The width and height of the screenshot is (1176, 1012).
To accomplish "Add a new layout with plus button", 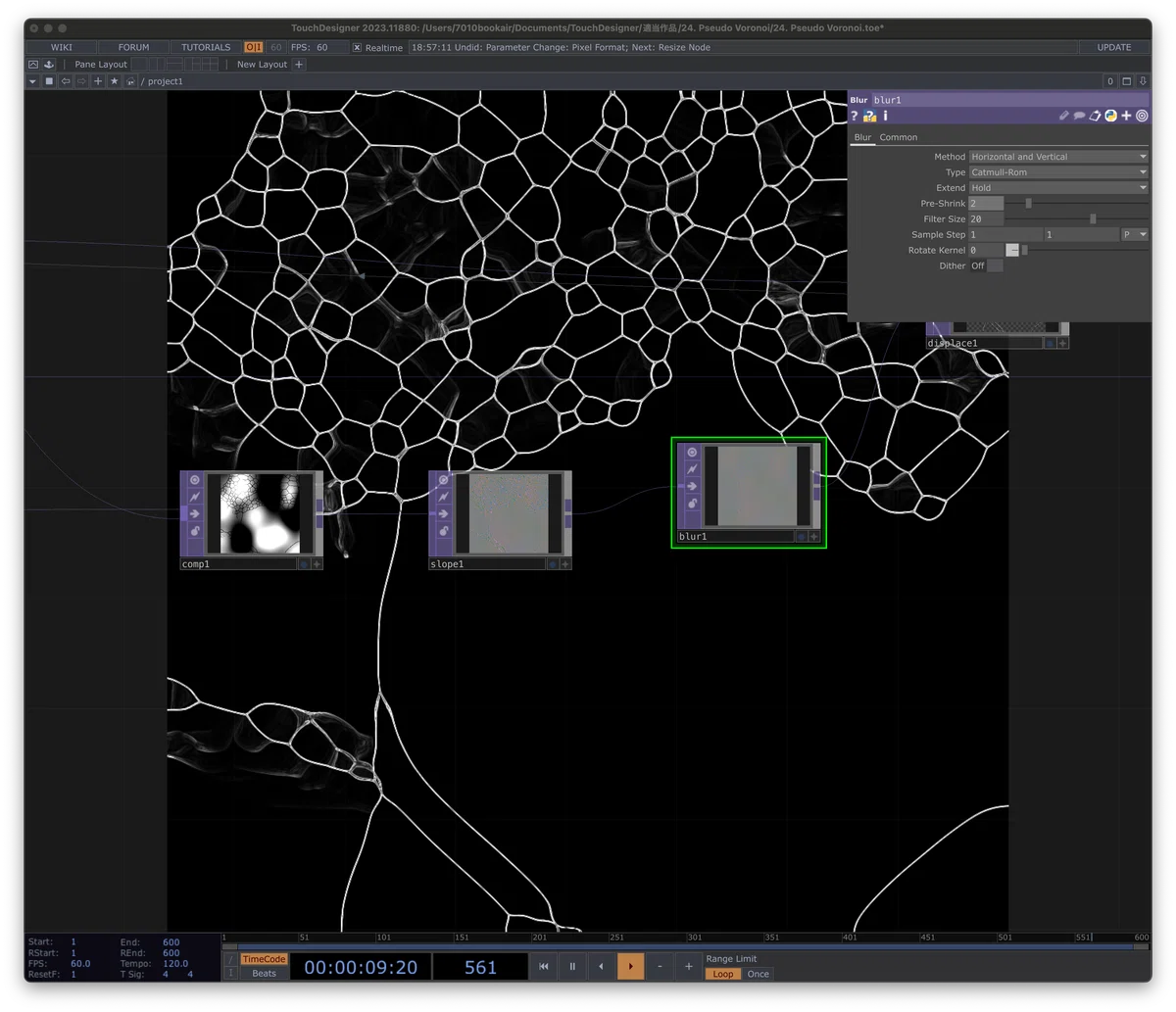I will click(x=299, y=64).
